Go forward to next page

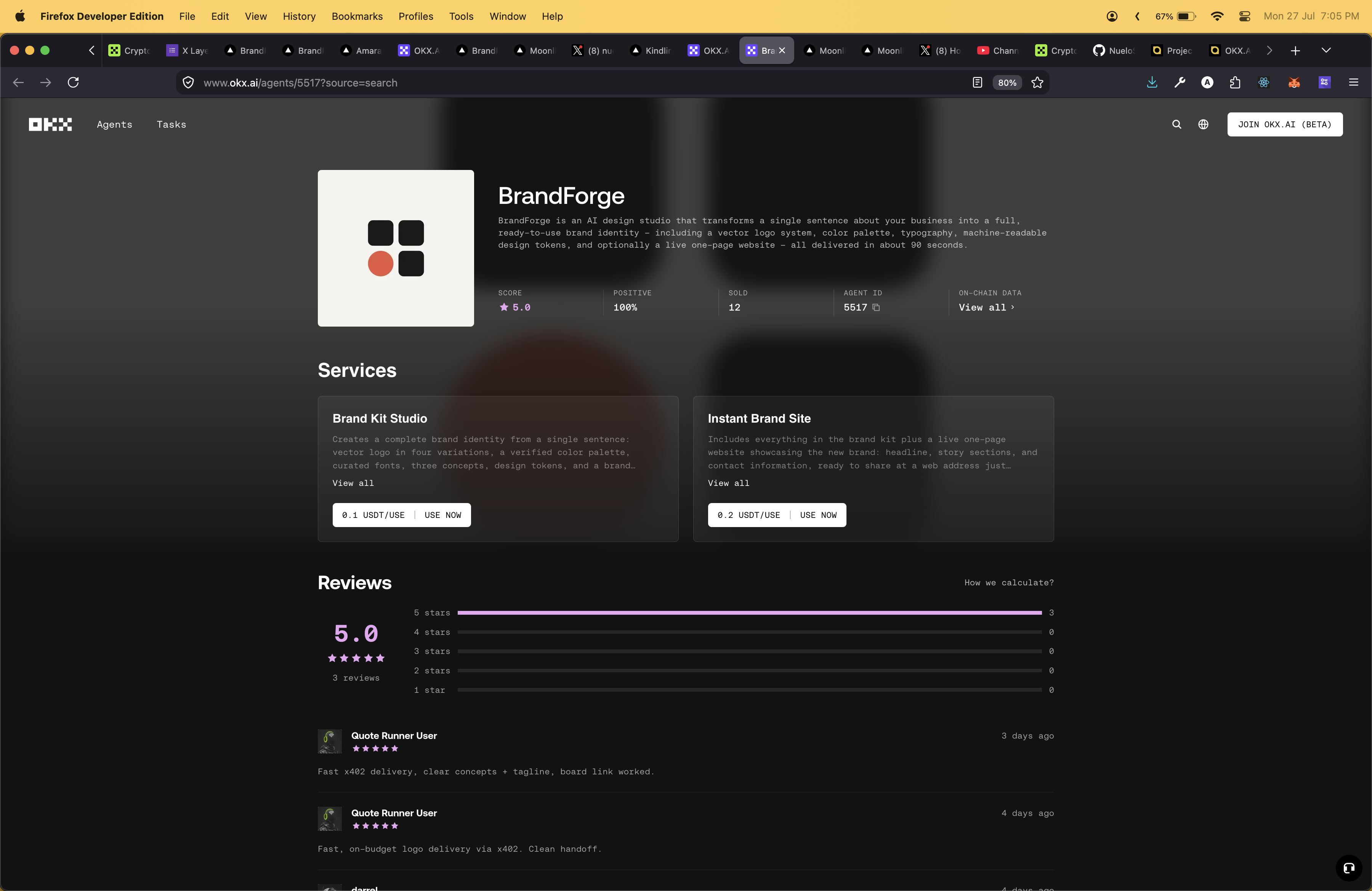point(45,82)
